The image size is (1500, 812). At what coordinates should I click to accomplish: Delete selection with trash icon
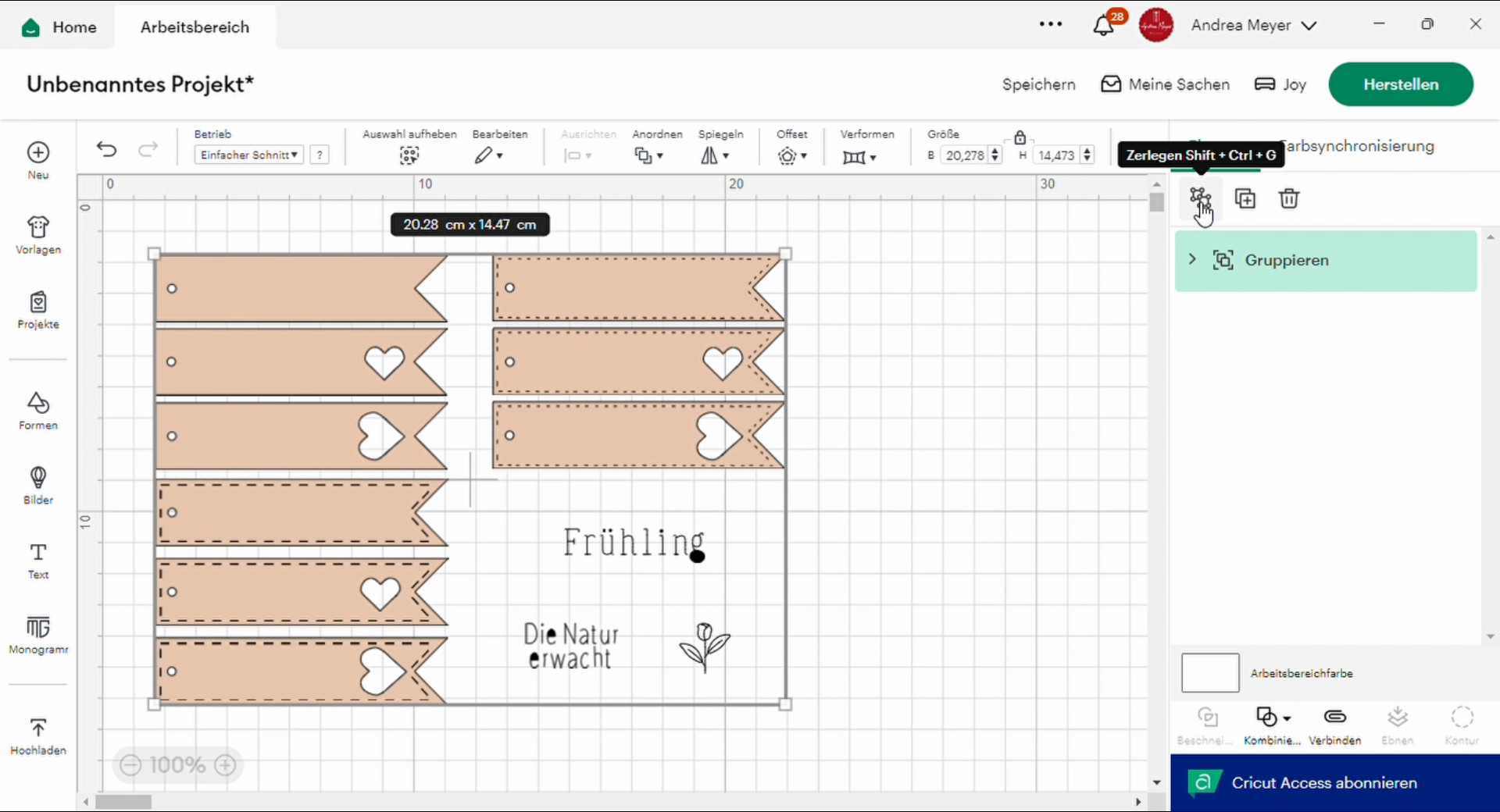(1289, 198)
